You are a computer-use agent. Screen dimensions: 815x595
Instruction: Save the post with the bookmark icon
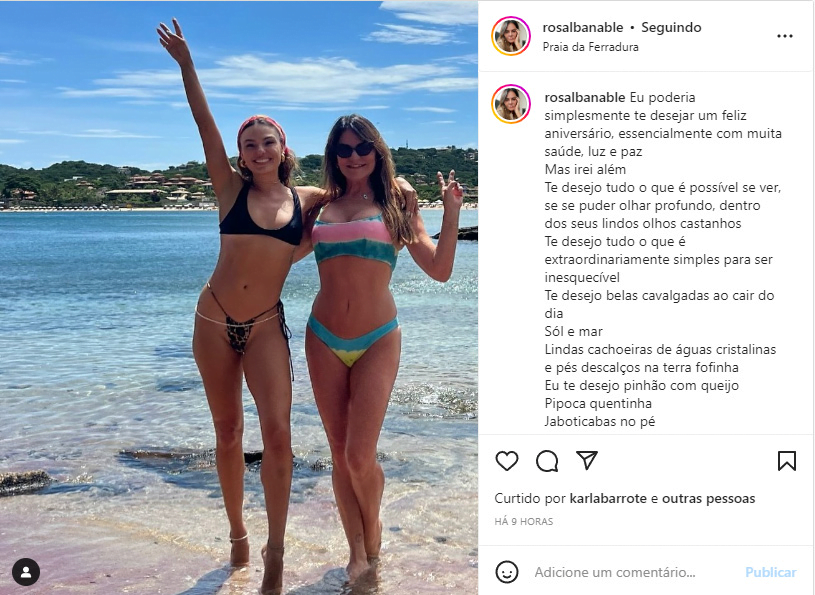point(786,461)
